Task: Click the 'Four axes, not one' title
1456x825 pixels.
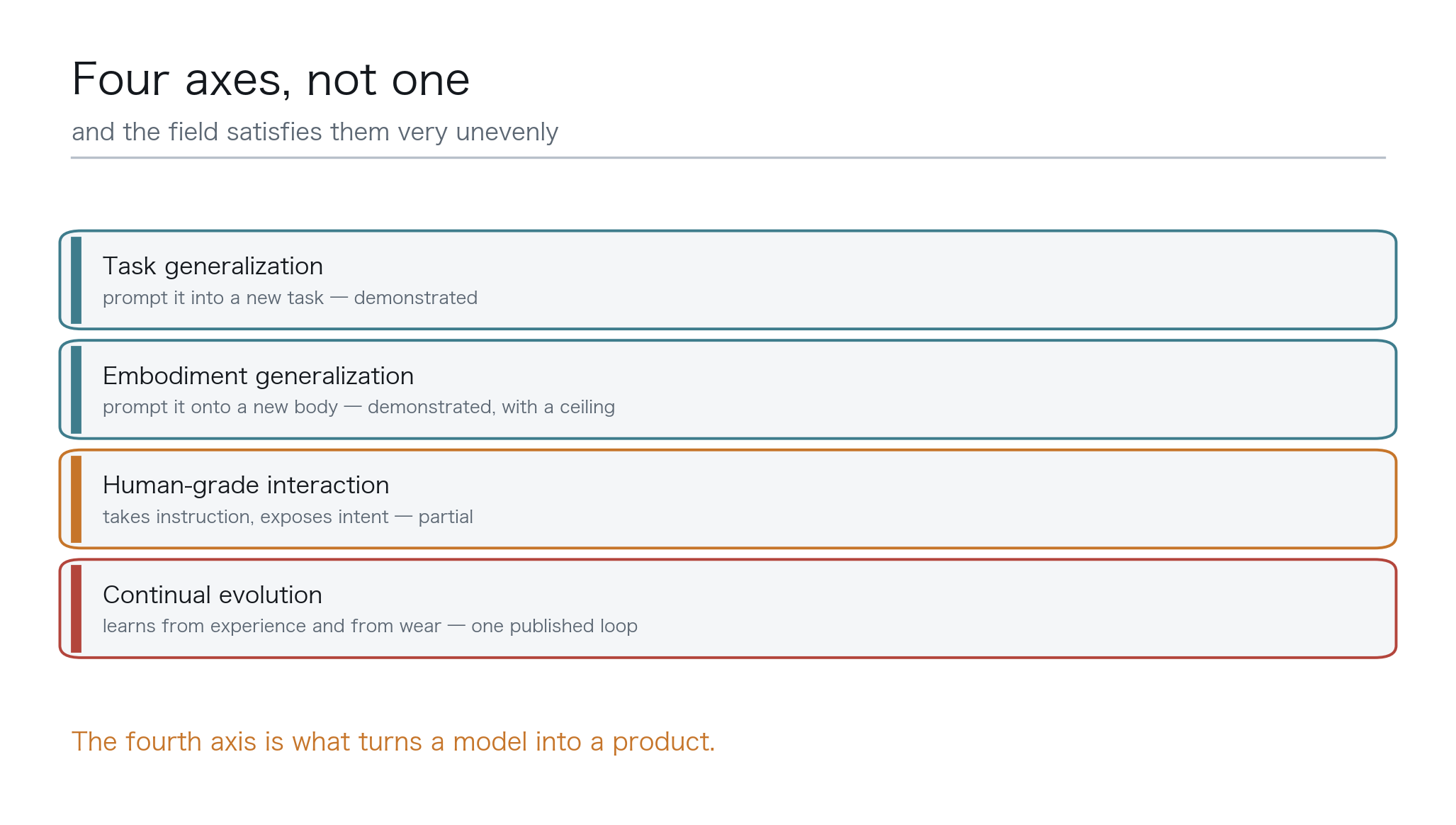Action: (x=271, y=79)
